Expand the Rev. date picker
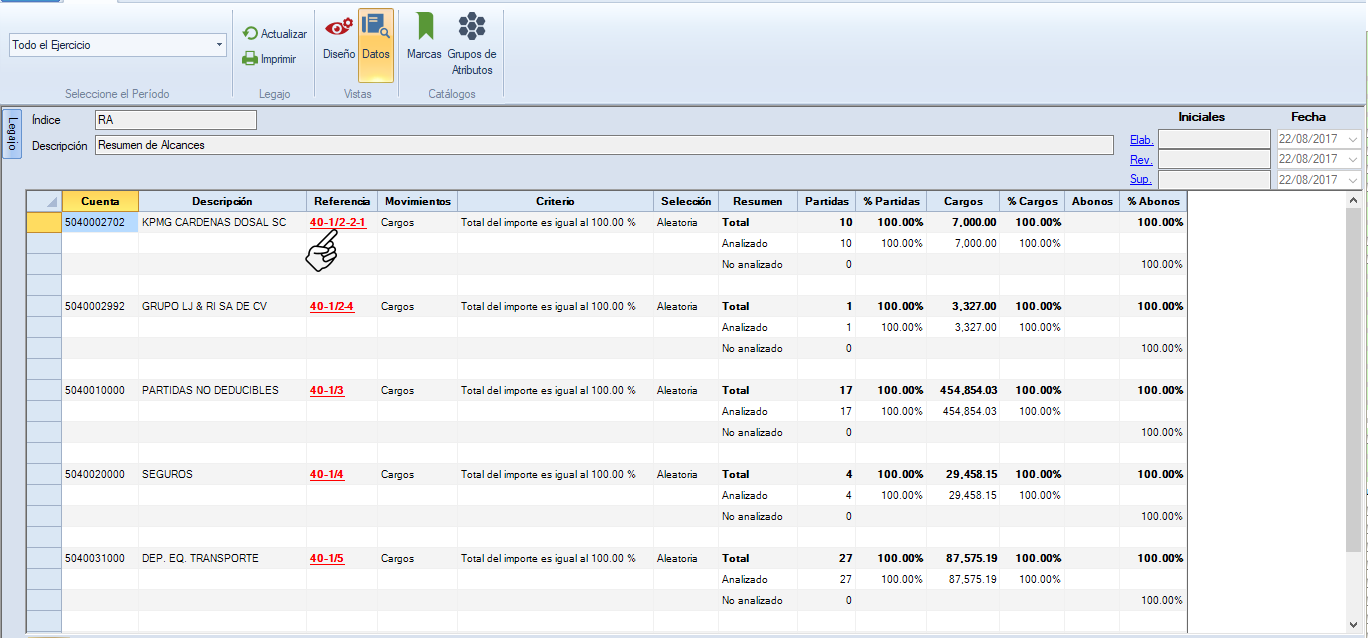This screenshot has height=638, width=1368. tap(1353, 159)
